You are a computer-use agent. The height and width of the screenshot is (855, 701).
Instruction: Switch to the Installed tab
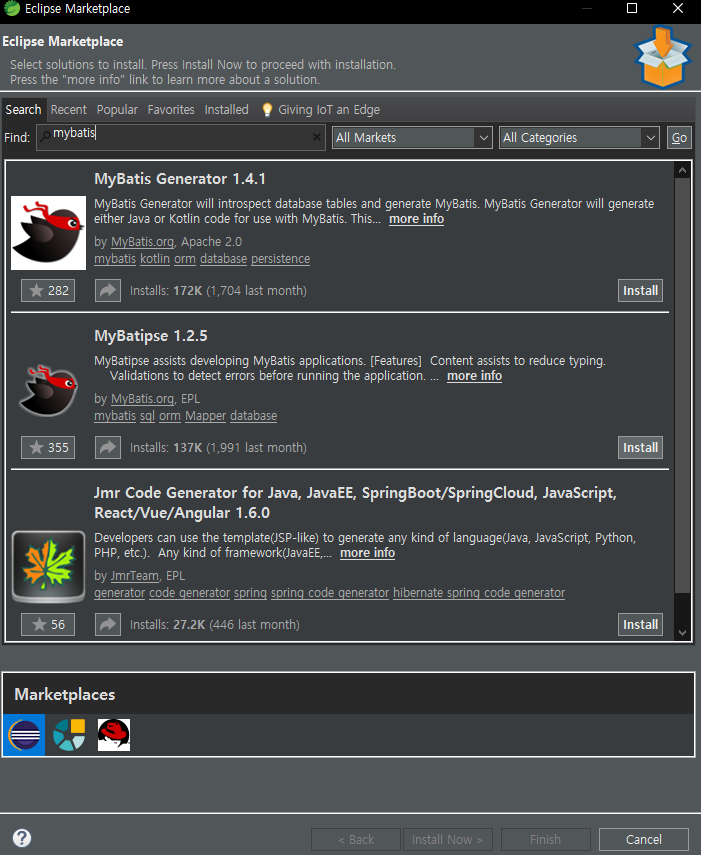226,110
